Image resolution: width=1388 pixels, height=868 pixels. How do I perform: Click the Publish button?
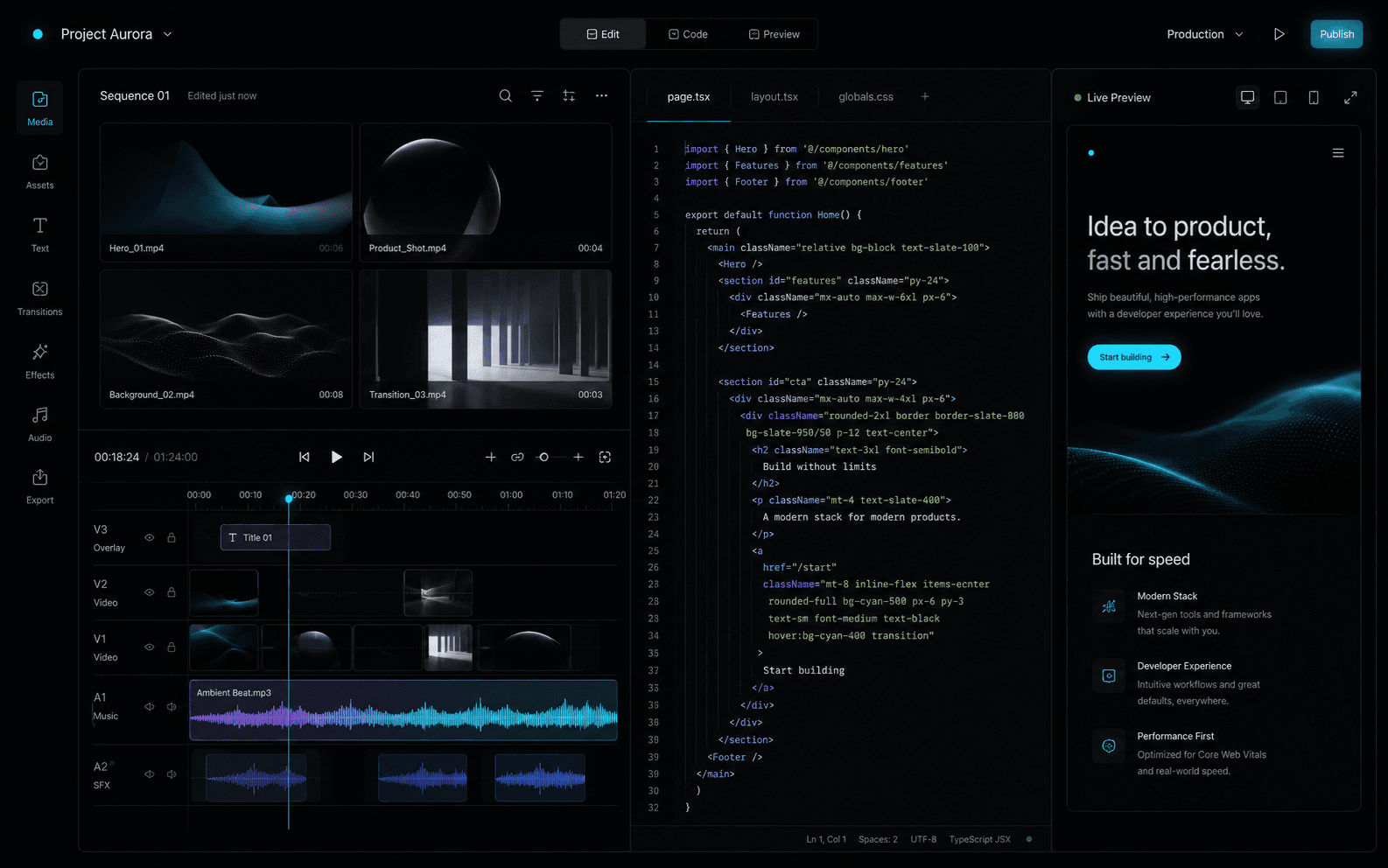pyautogui.click(x=1336, y=34)
